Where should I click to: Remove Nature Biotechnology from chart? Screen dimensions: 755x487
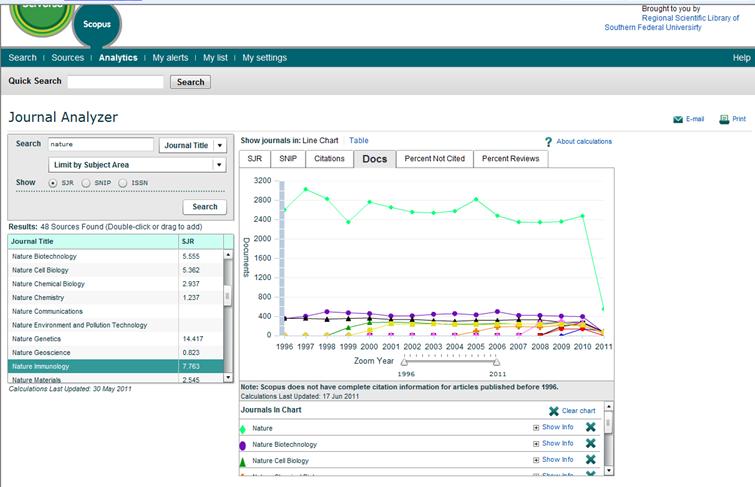591,443
